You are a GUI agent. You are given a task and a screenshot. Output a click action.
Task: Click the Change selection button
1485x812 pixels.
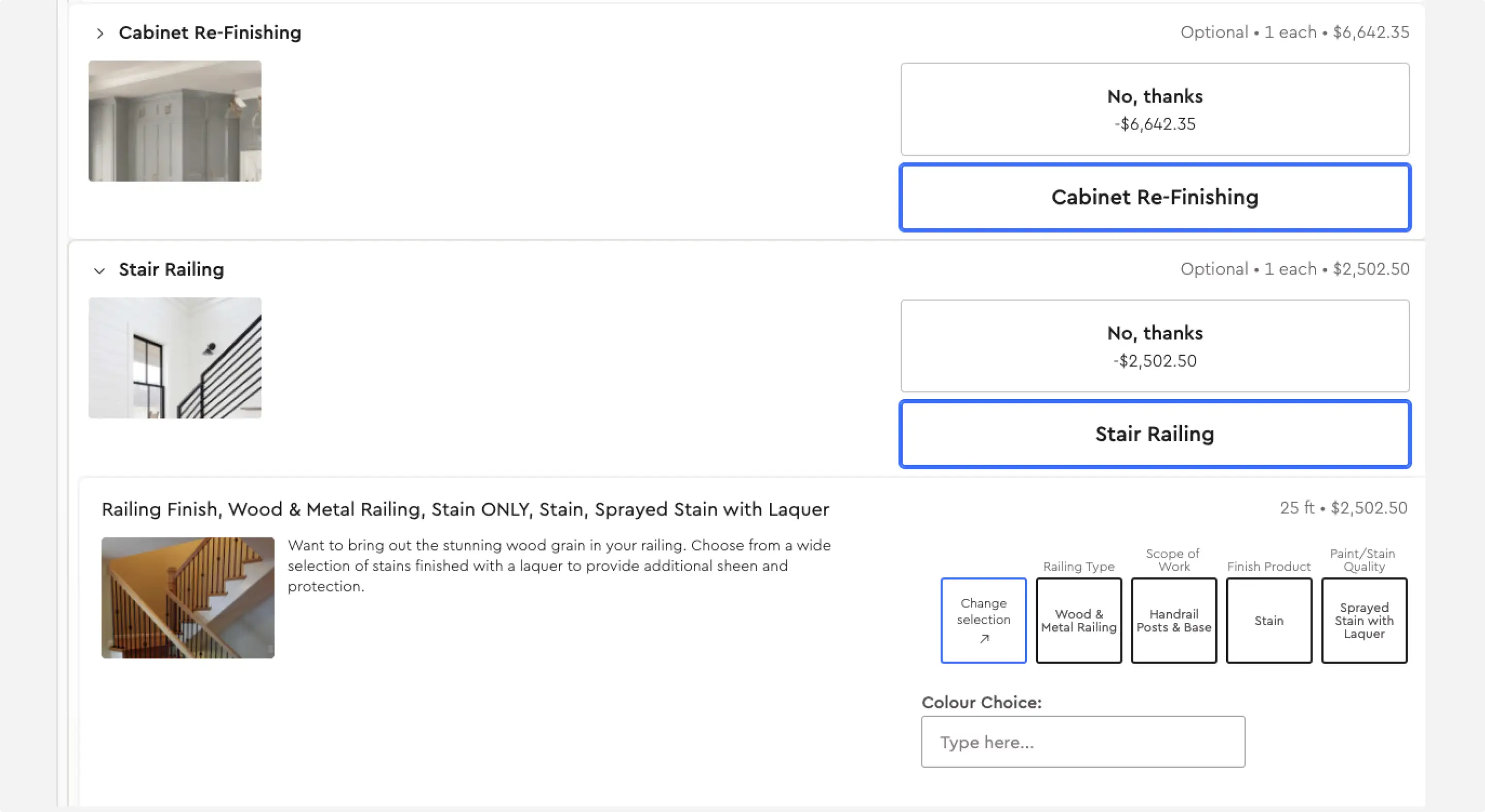[x=983, y=620]
